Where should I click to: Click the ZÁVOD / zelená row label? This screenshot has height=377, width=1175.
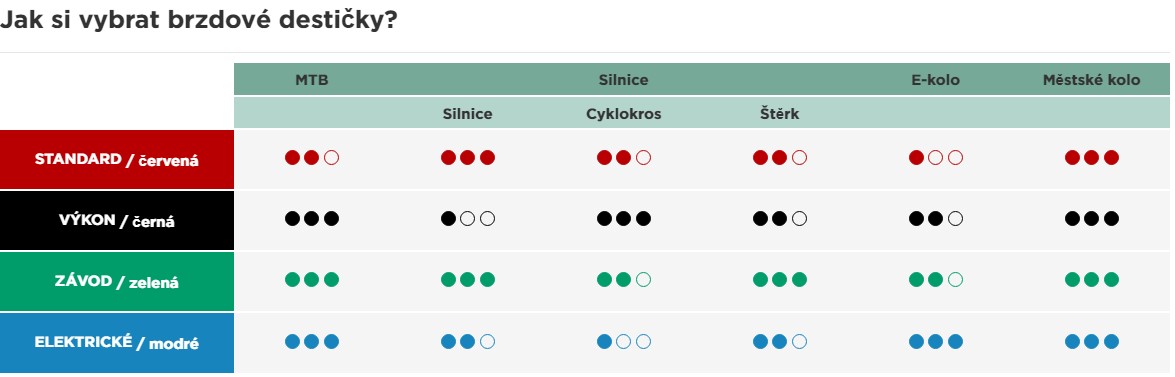tap(117, 282)
